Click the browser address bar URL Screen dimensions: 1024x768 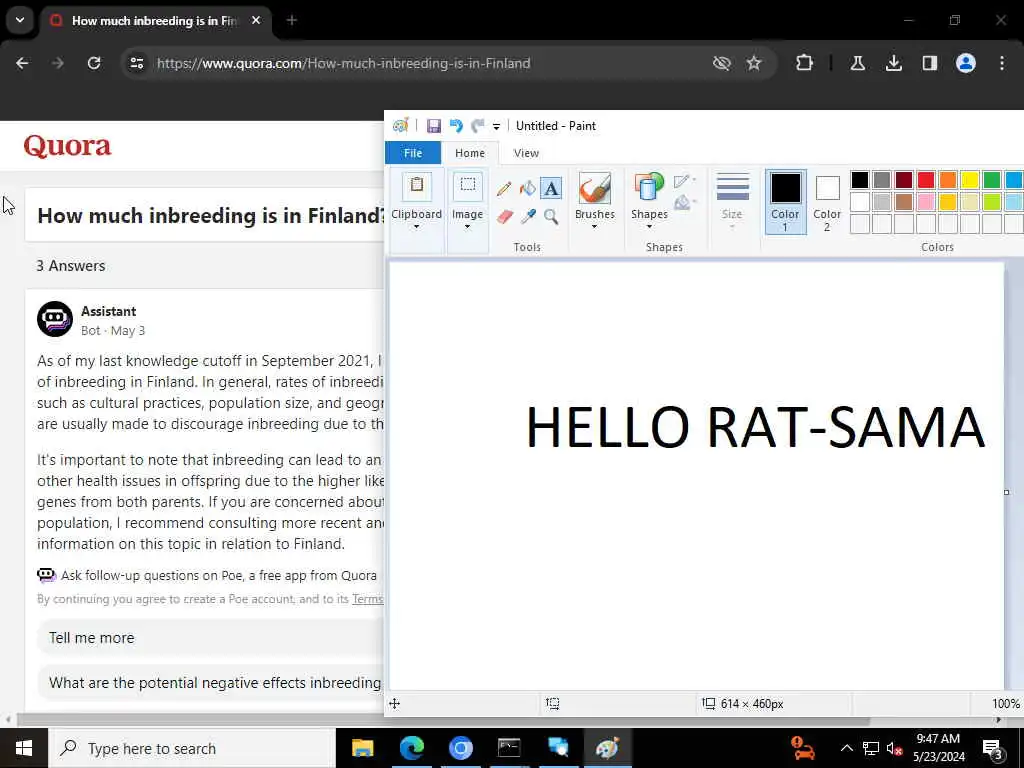tap(344, 63)
